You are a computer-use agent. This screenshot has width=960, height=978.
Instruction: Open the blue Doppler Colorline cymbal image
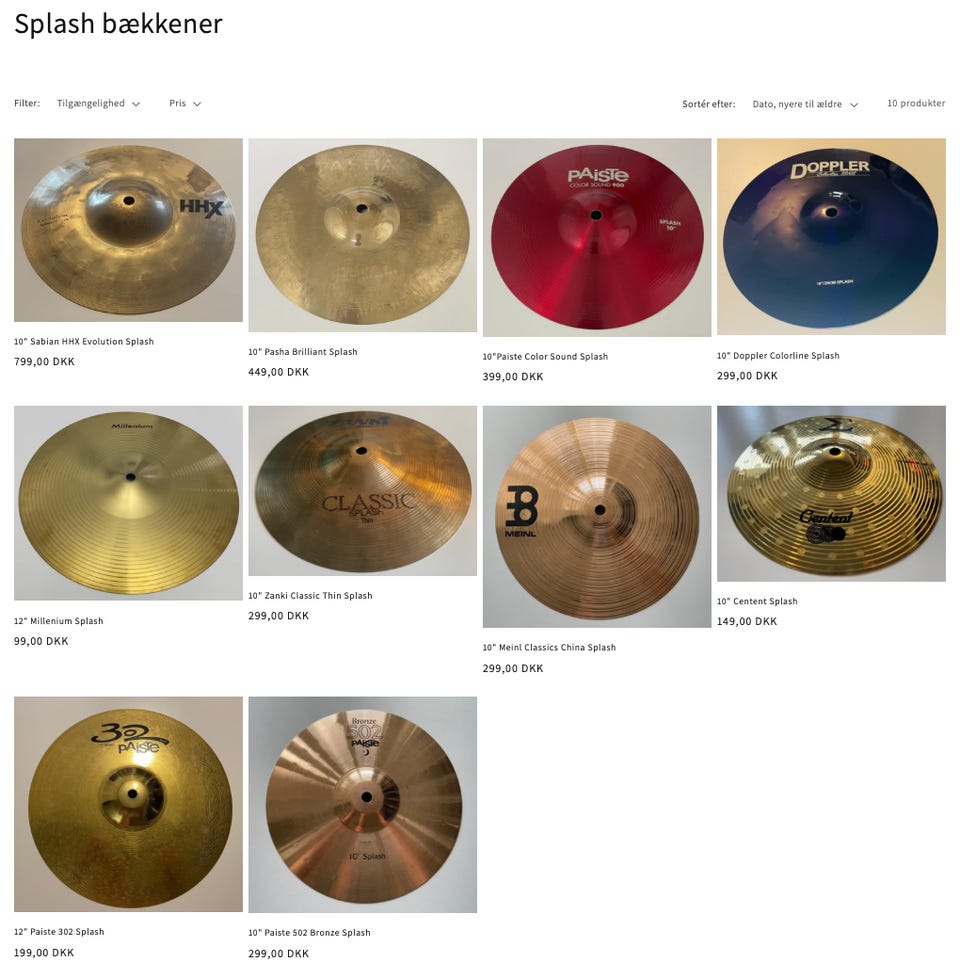(832, 236)
